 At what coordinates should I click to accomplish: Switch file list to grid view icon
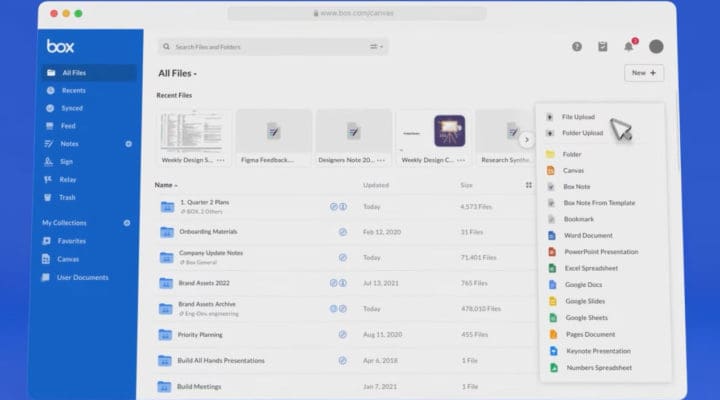(x=529, y=185)
